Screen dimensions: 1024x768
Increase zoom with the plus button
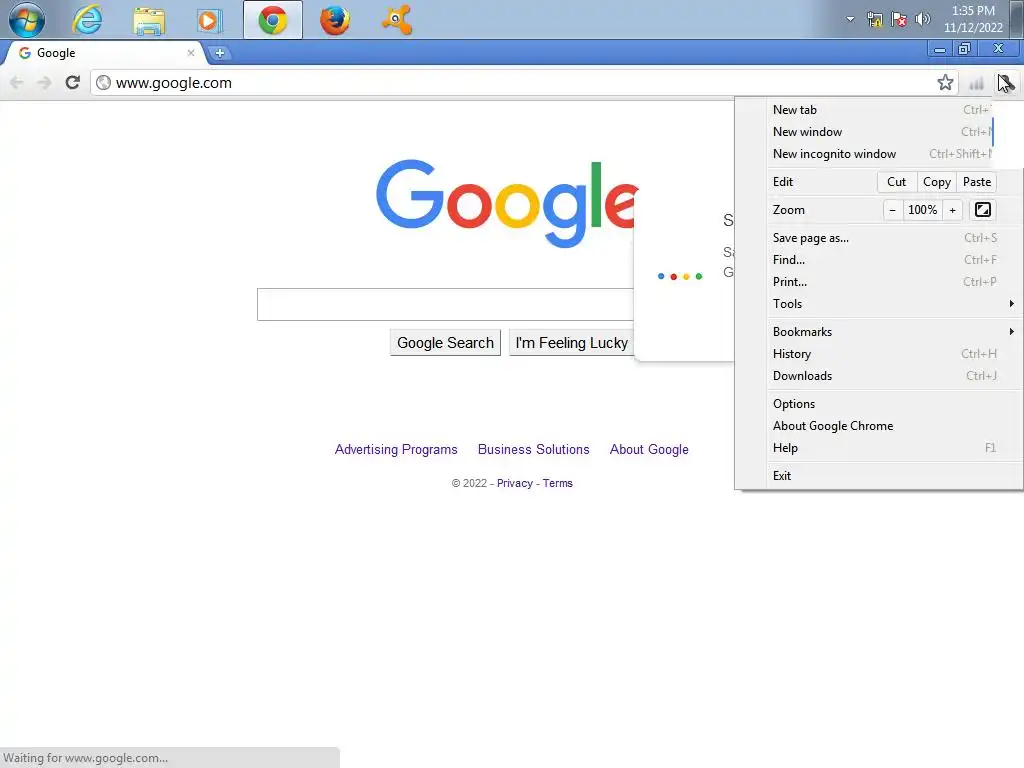point(952,210)
